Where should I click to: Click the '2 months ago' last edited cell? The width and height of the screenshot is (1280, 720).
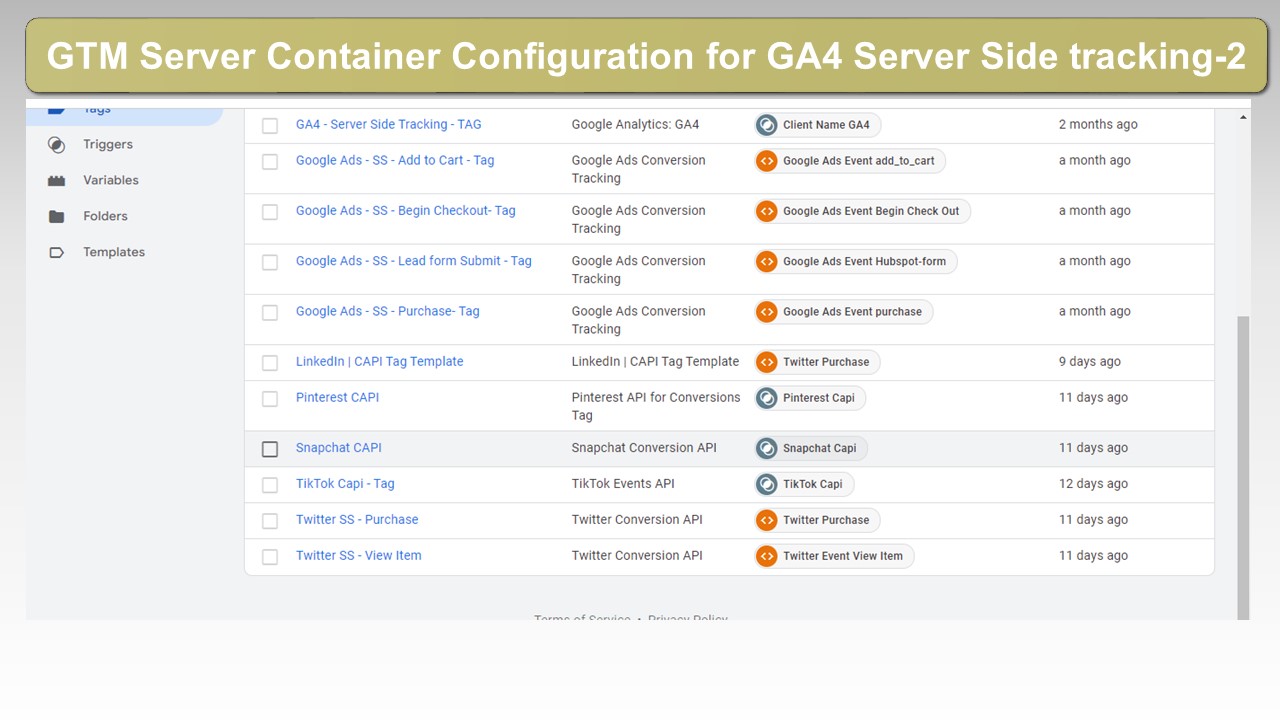1098,124
